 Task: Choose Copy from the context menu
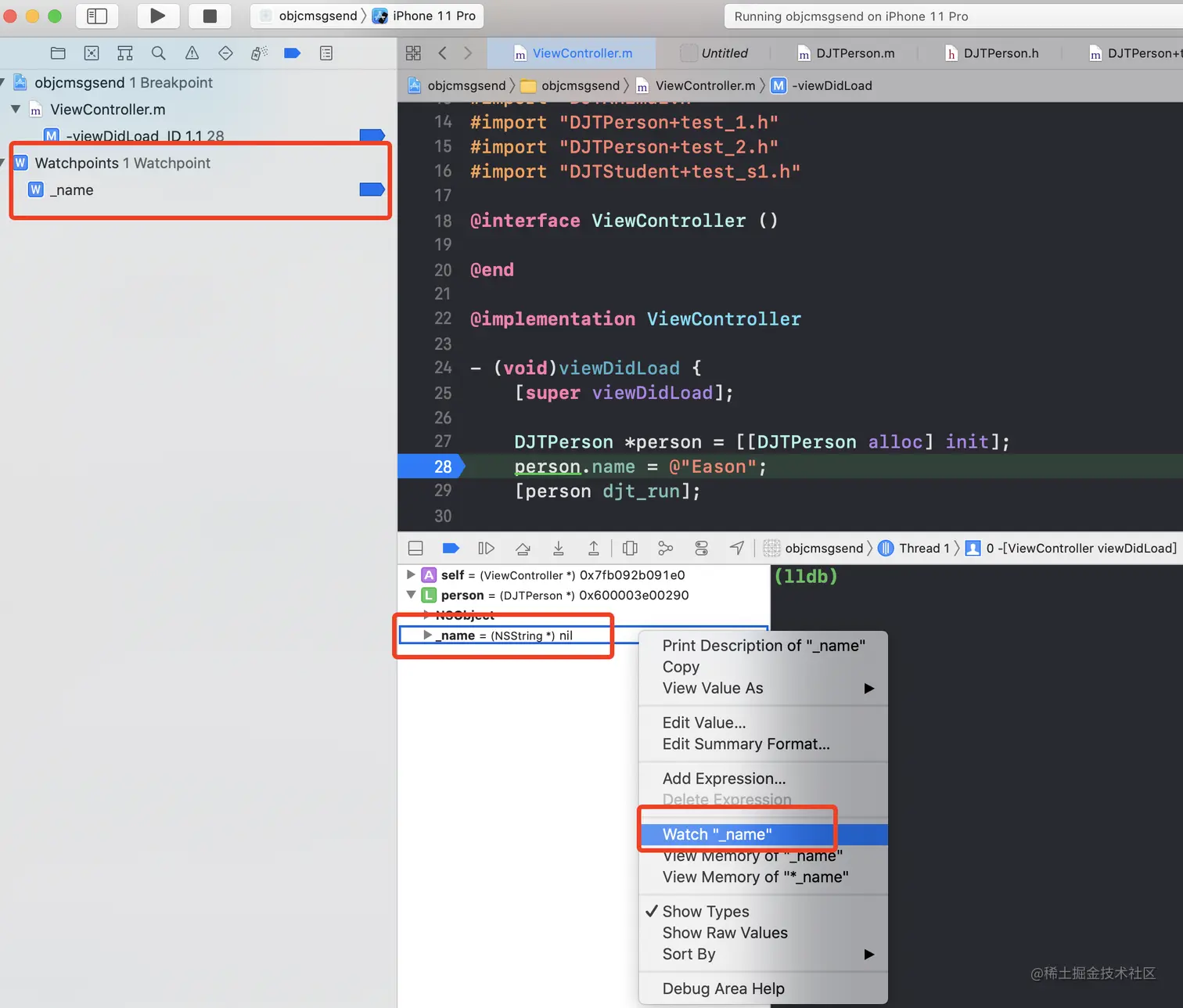[x=764, y=667]
